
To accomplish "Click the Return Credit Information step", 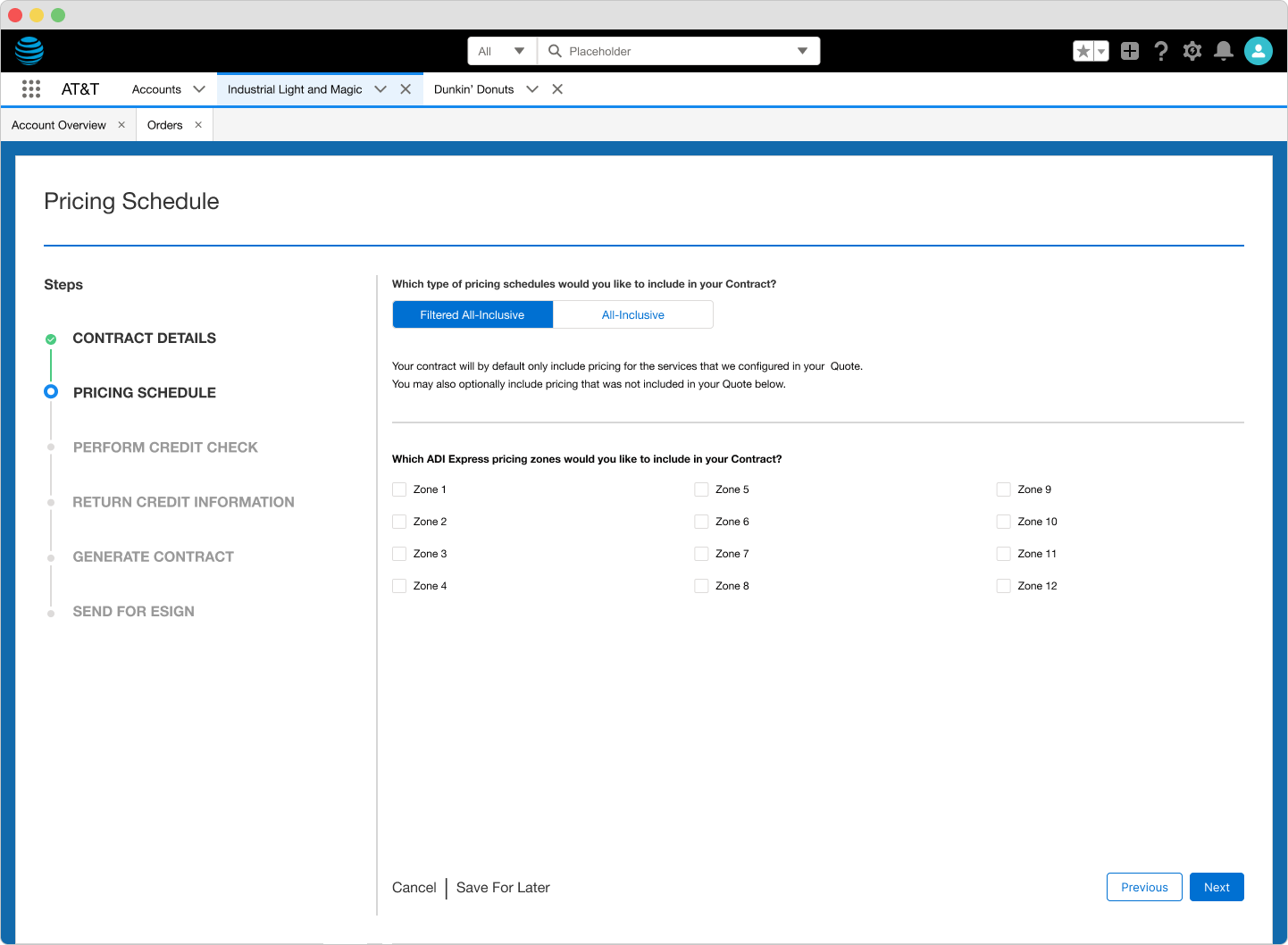I will pyautogui.click(x=183, y=502).
